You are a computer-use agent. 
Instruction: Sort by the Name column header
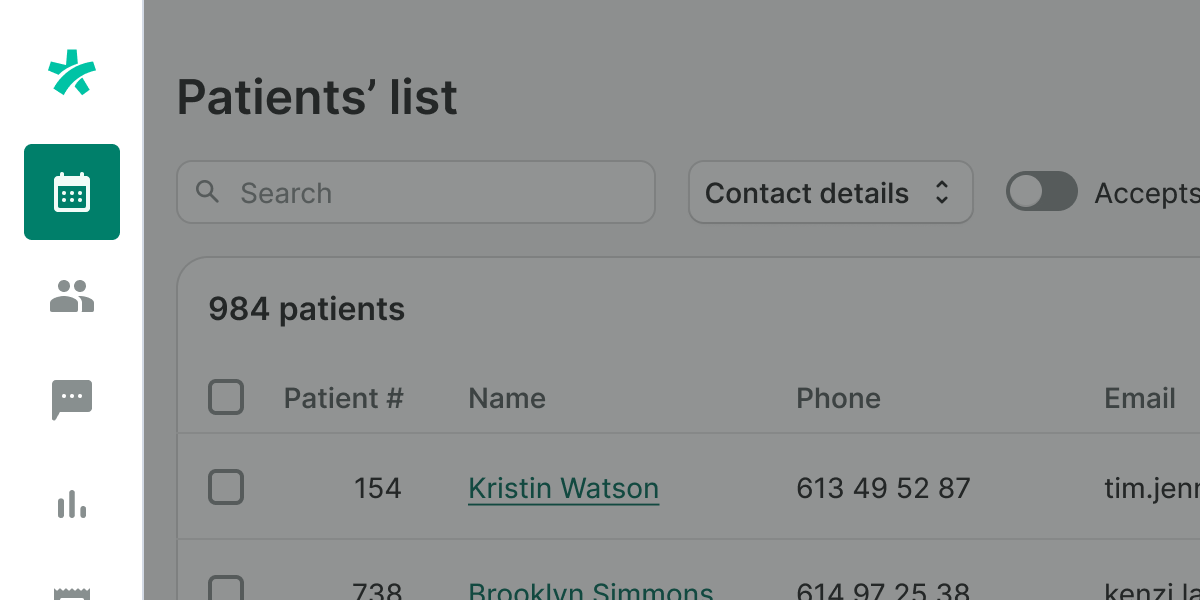tap(507, 398)
